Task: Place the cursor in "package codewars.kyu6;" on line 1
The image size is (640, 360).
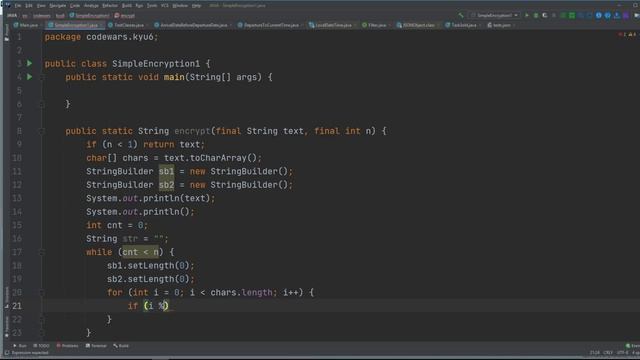Action: (x=101, y=37)
